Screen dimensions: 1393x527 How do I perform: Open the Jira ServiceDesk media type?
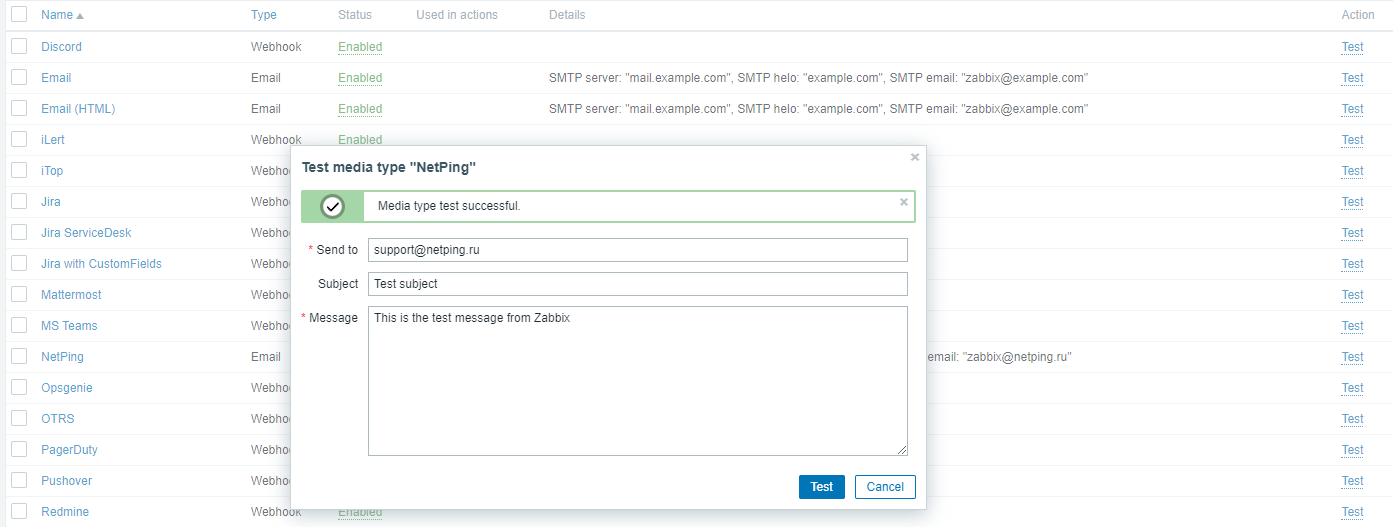pyautogui.click(x=86, y=233)
